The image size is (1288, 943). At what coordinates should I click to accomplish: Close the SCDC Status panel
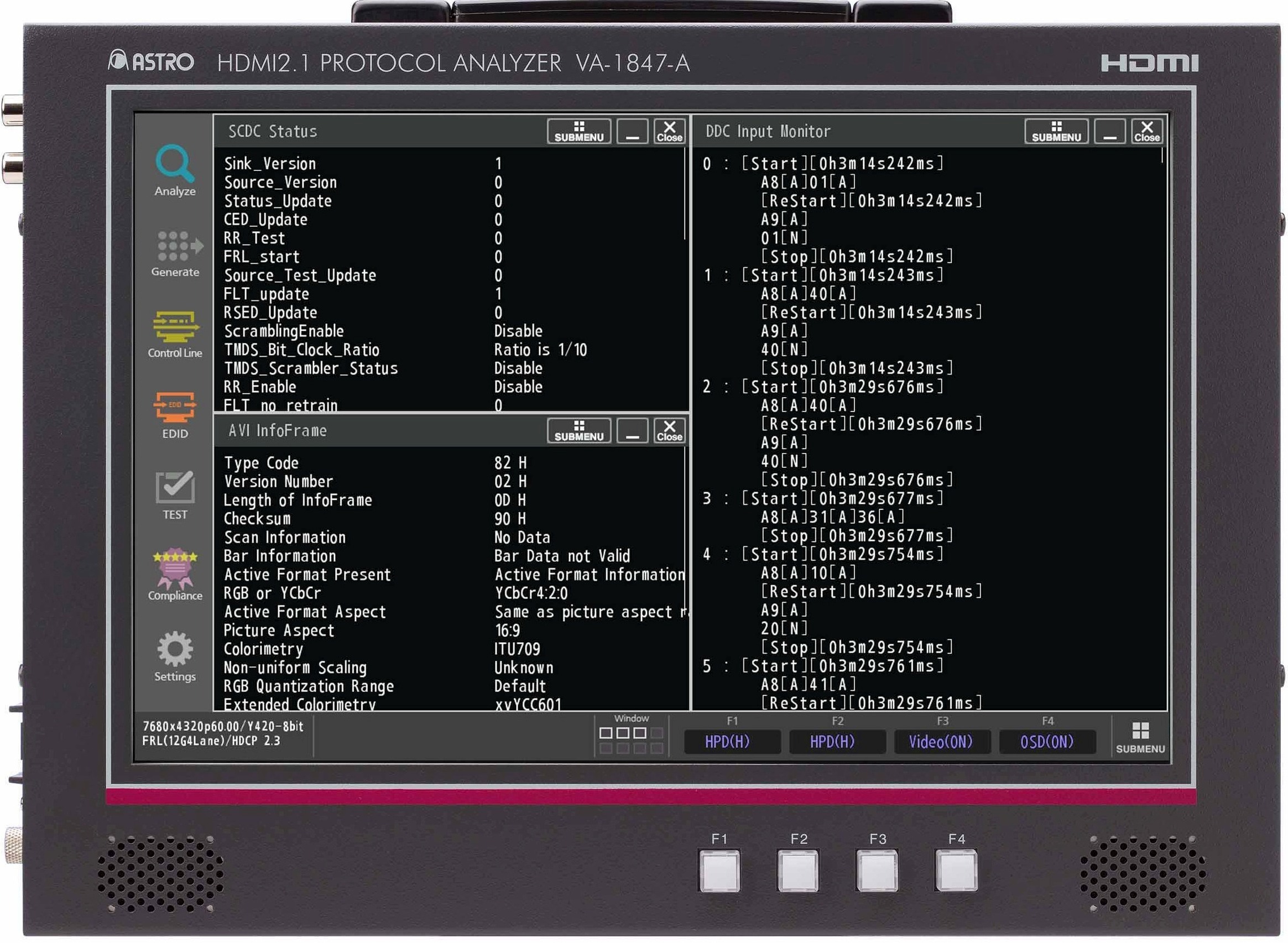(669, 131)
